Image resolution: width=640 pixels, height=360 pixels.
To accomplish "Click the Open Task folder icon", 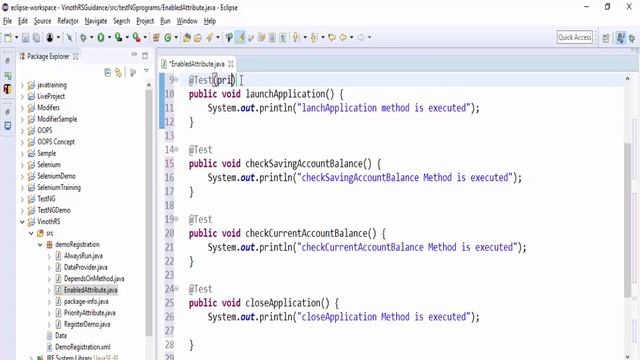I will click(x=198, y=38).
